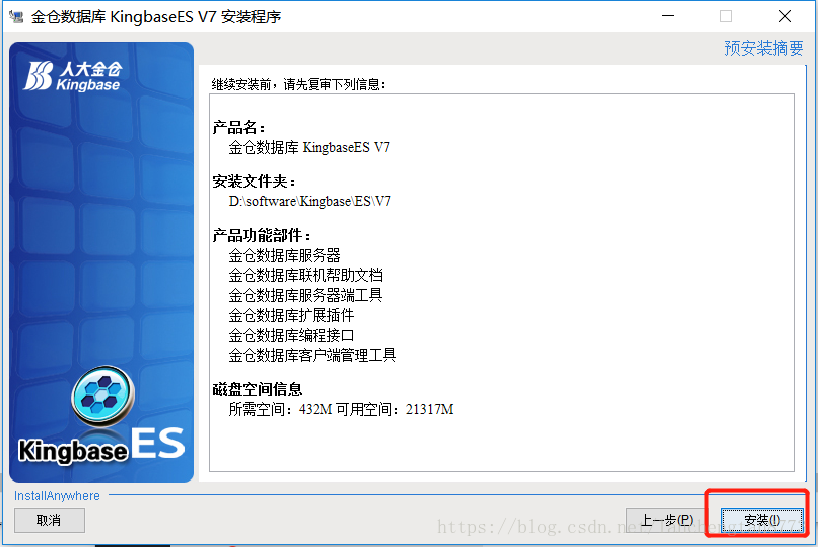The image size is (818, 547).
Task: Click the 人大金仓 Kingbase brand logo
Action: point(73,76)
